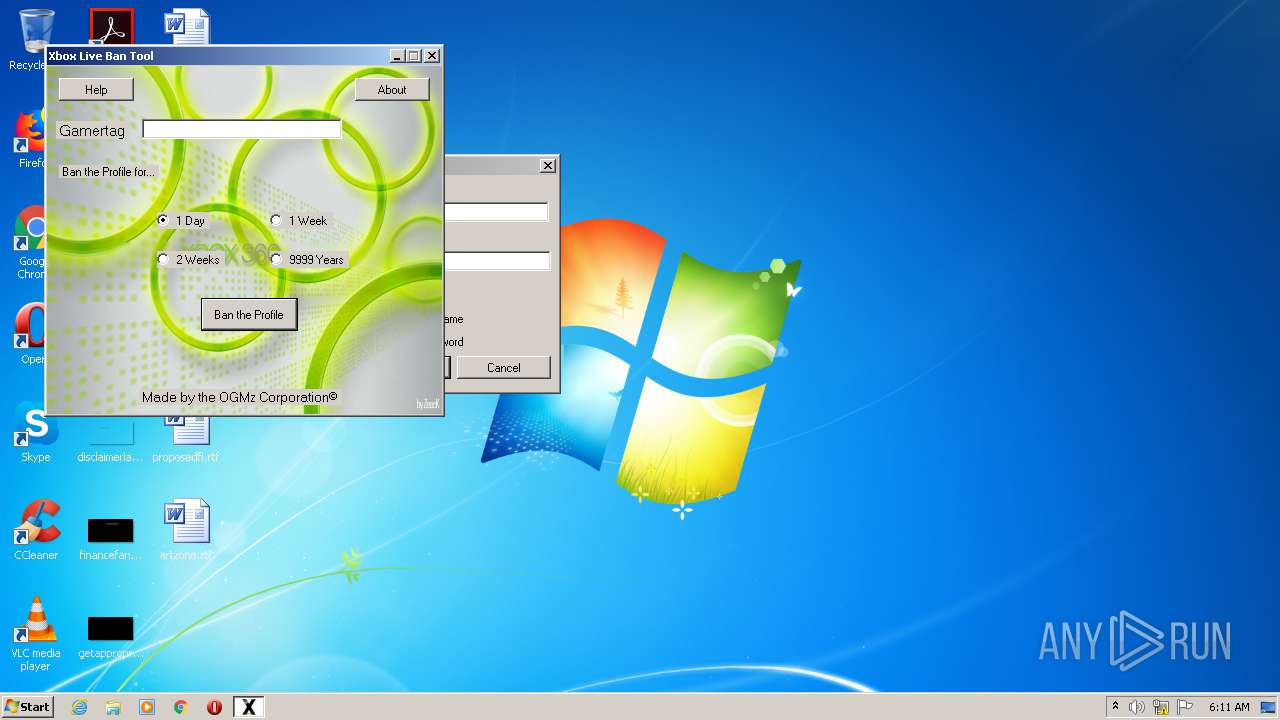Click Cancel in the background dialog

tap(503, 367)
